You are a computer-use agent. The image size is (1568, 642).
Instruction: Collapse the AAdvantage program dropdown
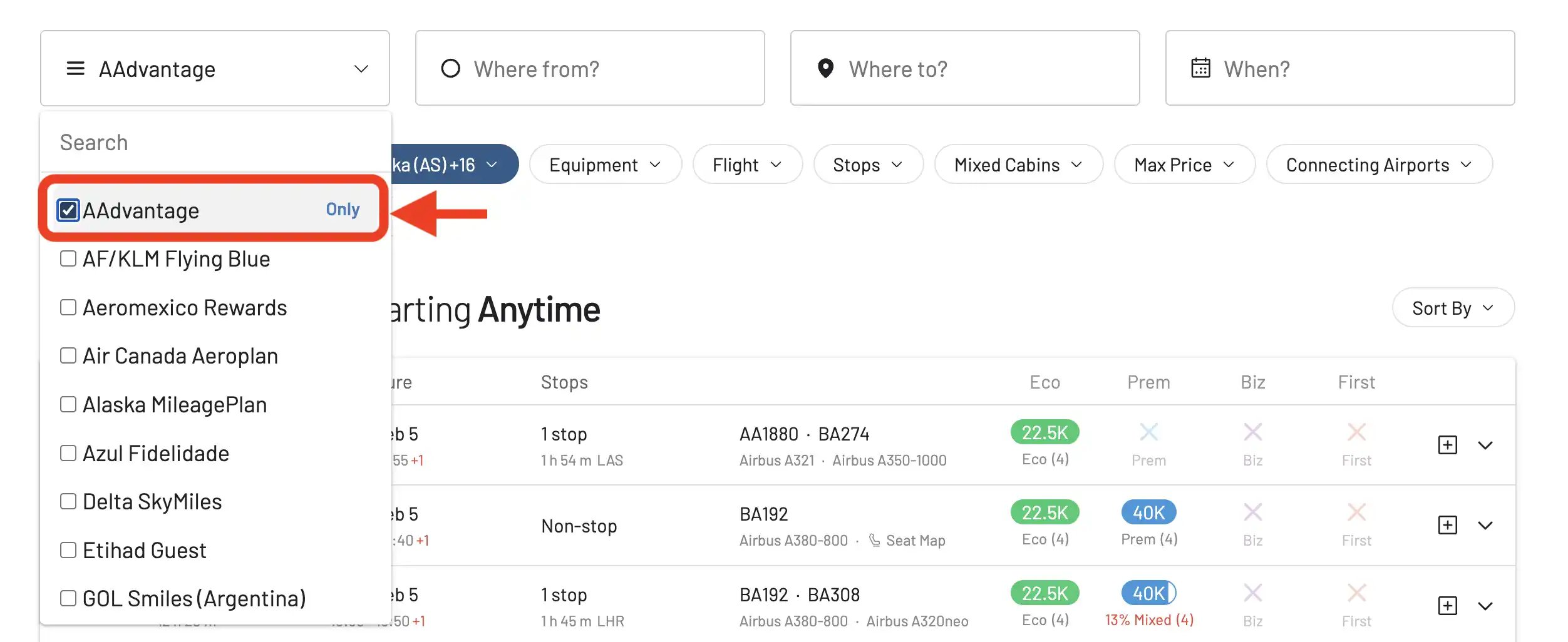pyautogui.click(x=361, y=68)
